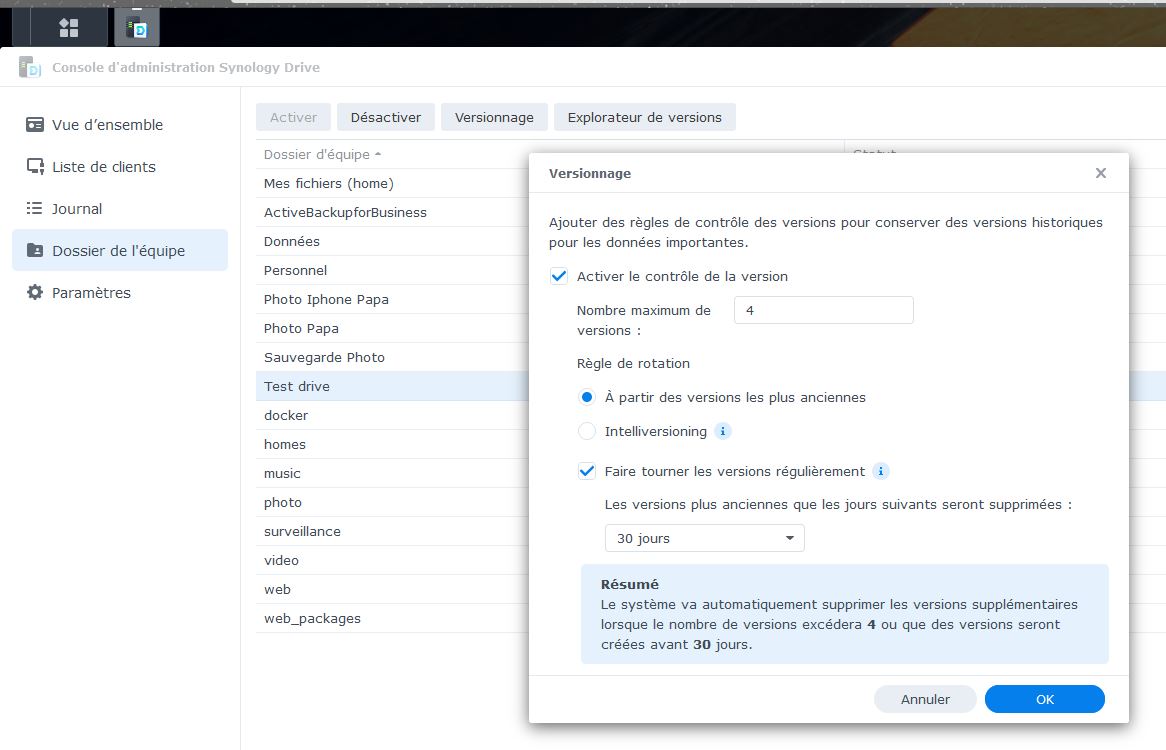Open Paramètres section
The height and width of the screenshot is (750, 1166).
pos(120,293)
